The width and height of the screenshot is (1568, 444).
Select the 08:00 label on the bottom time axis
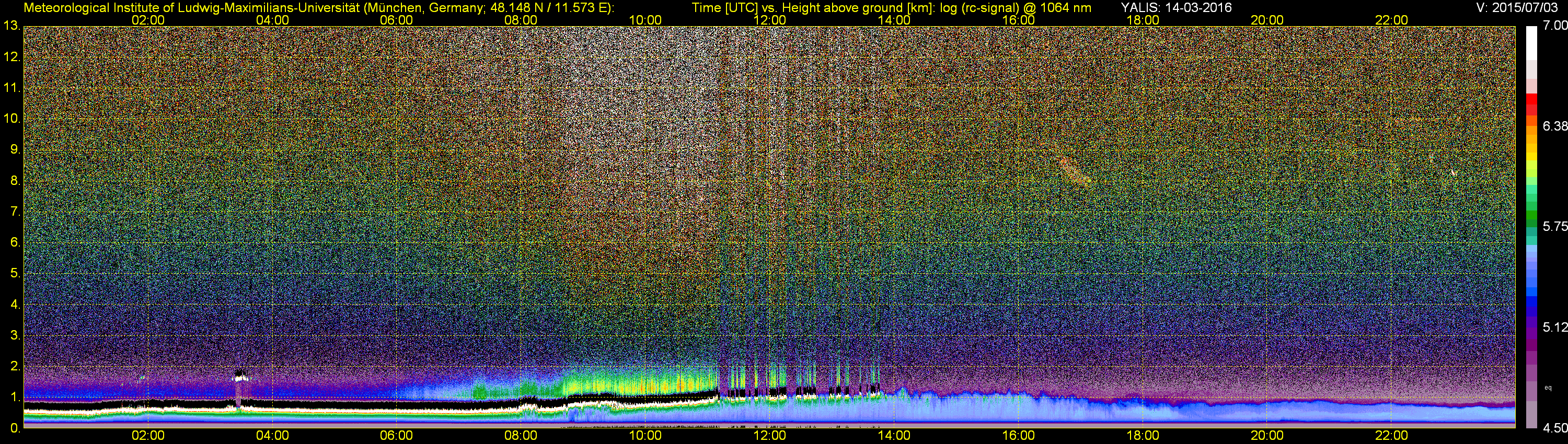pyautogui.click(x=521, y=436)
